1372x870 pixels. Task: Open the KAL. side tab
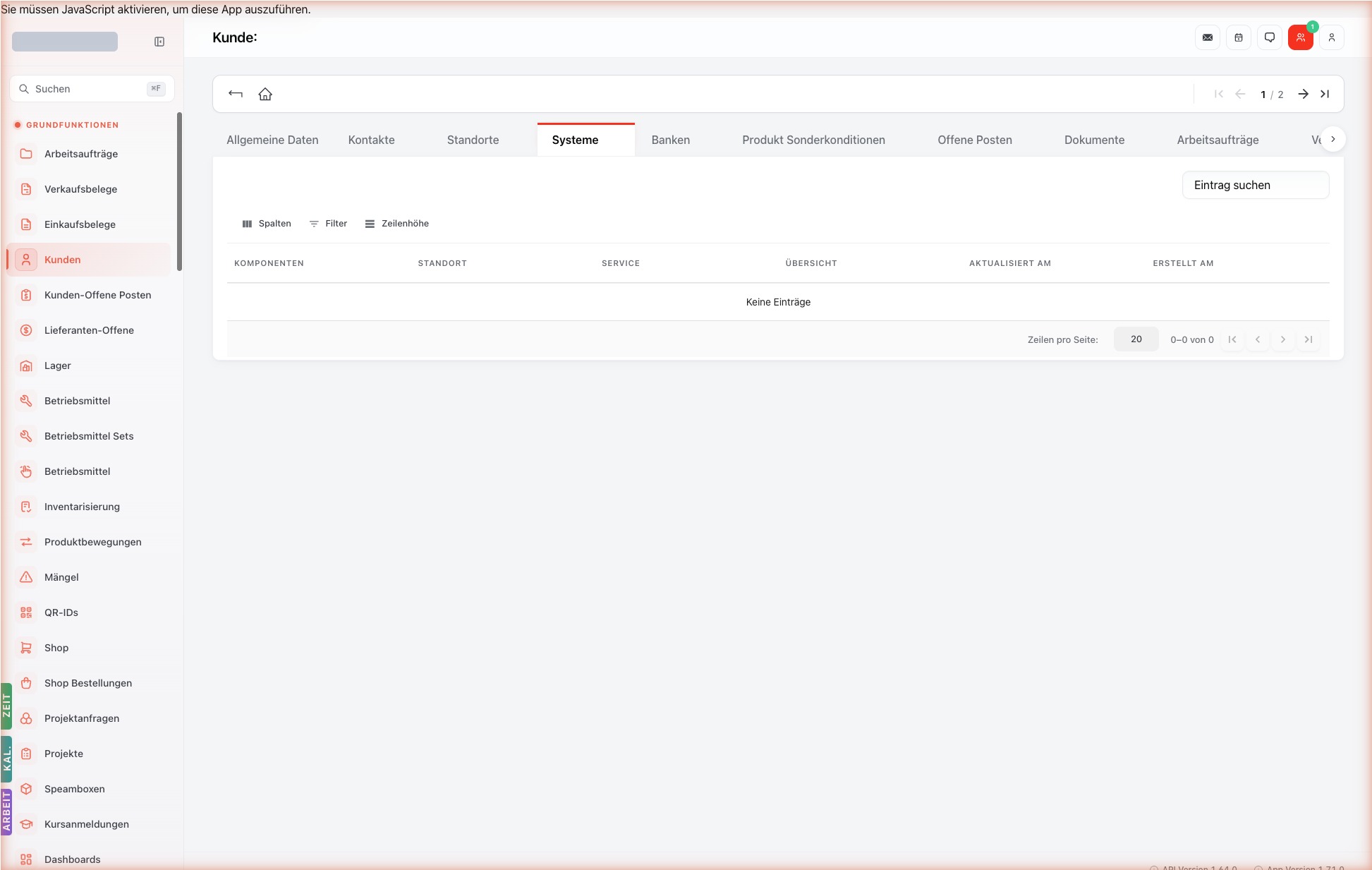click(x=6, y=759)
